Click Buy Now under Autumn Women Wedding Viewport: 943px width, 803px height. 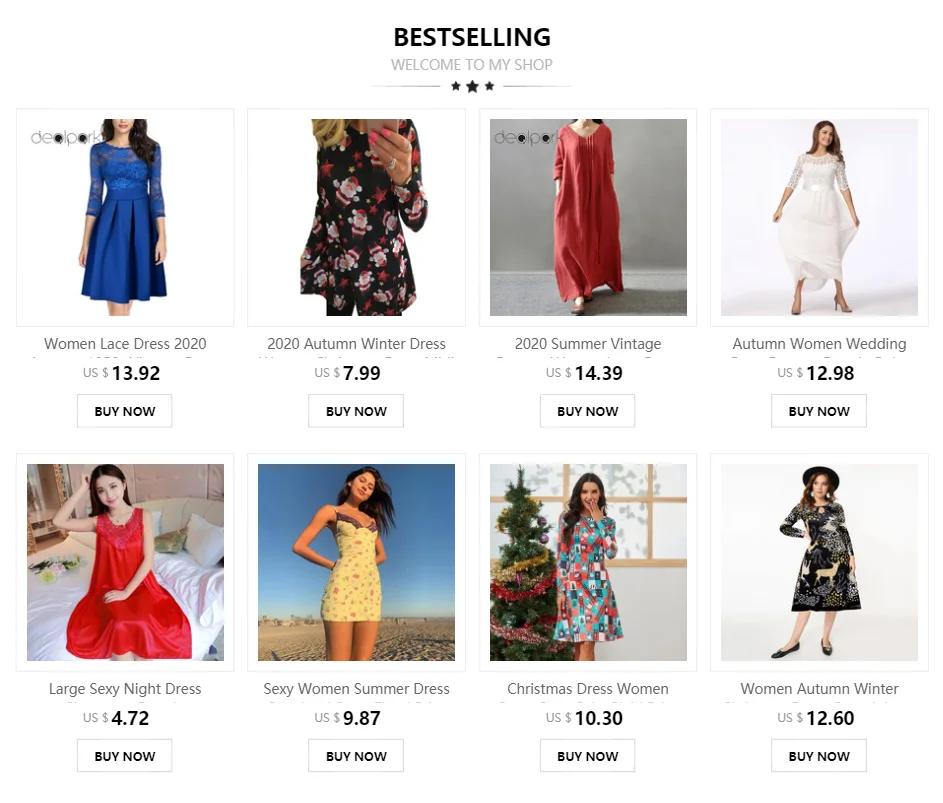[819, 411]
